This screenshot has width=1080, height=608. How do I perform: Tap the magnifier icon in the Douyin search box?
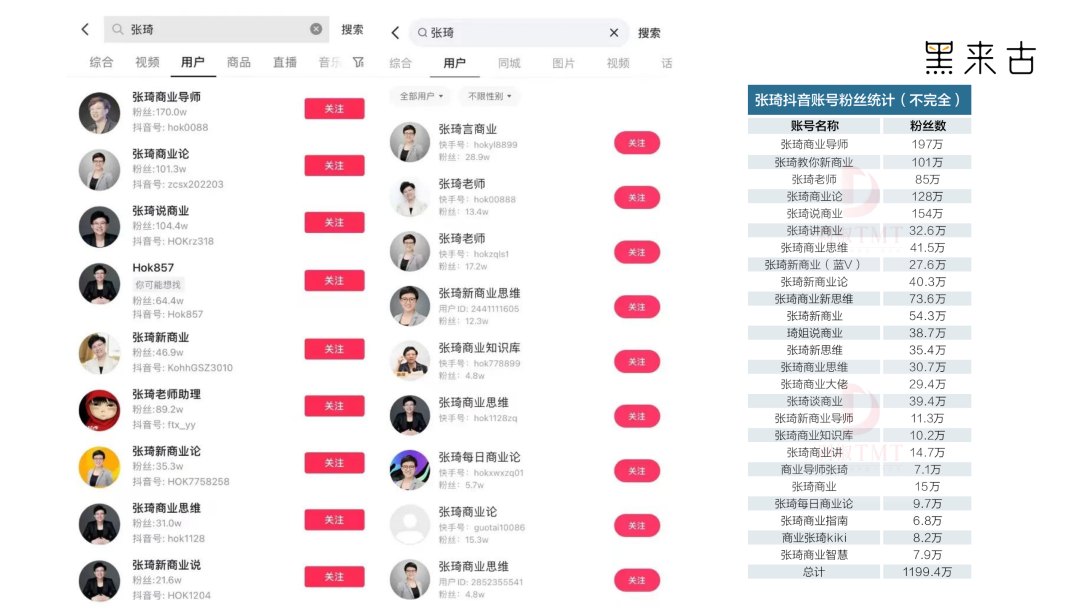(118, 29)
